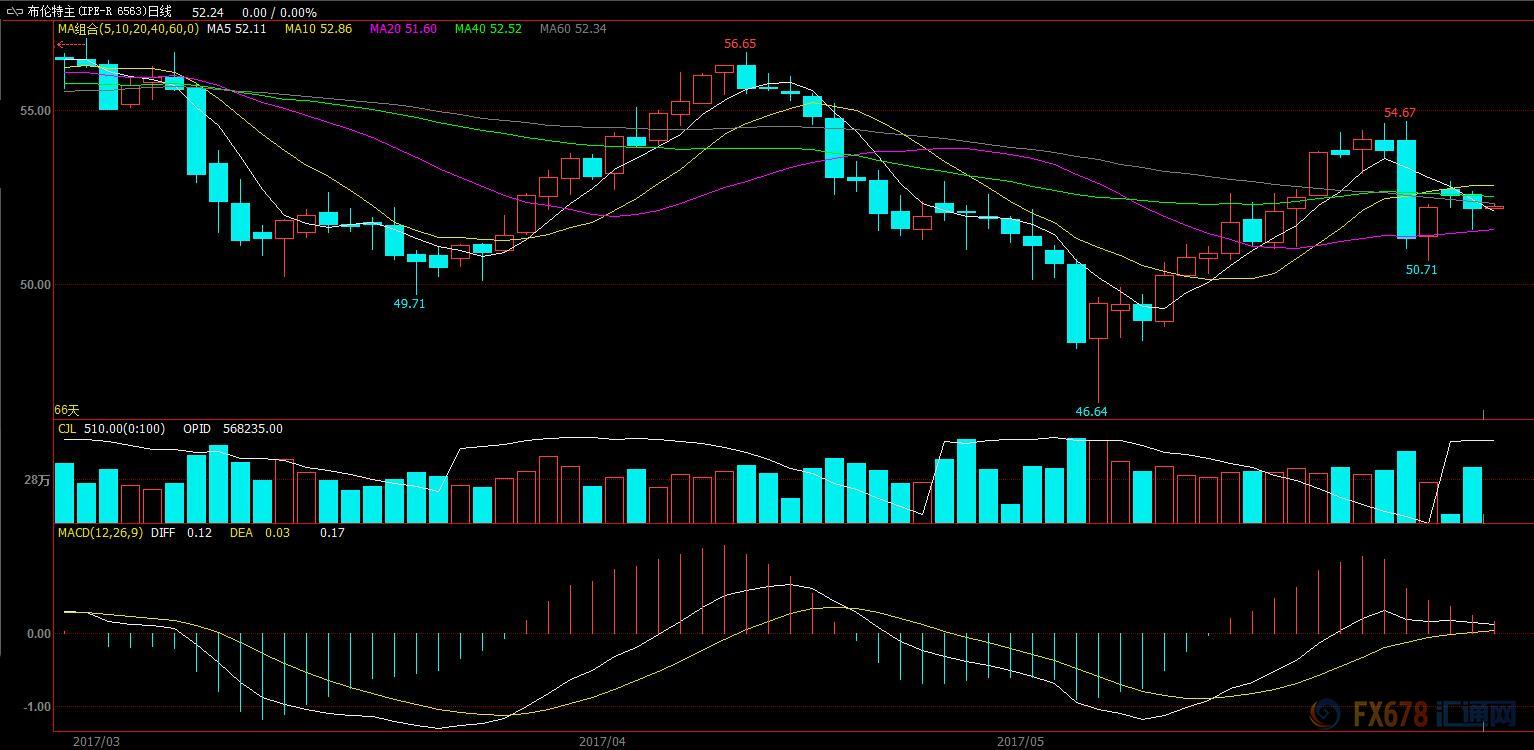Click the magenta MA20 51.60 legend

click(x=403, y=29)
